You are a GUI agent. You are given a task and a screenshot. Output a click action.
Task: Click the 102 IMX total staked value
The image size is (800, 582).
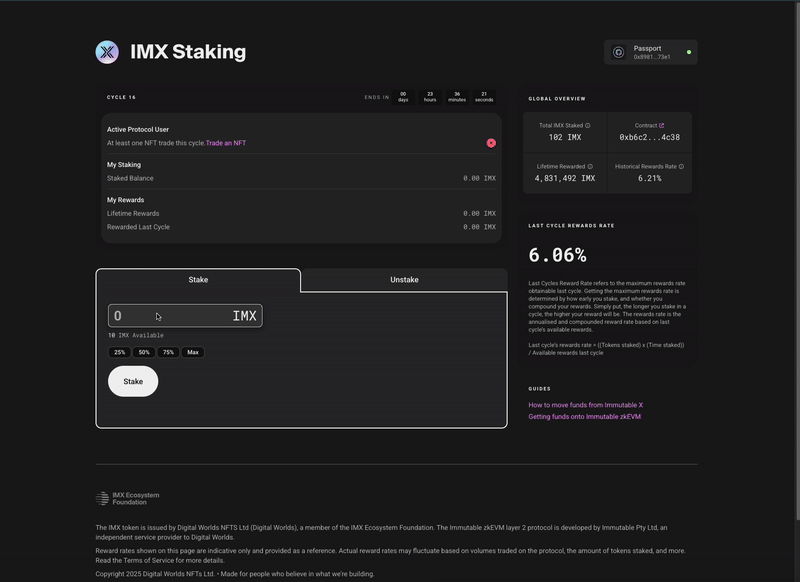[x=565, y=137]
